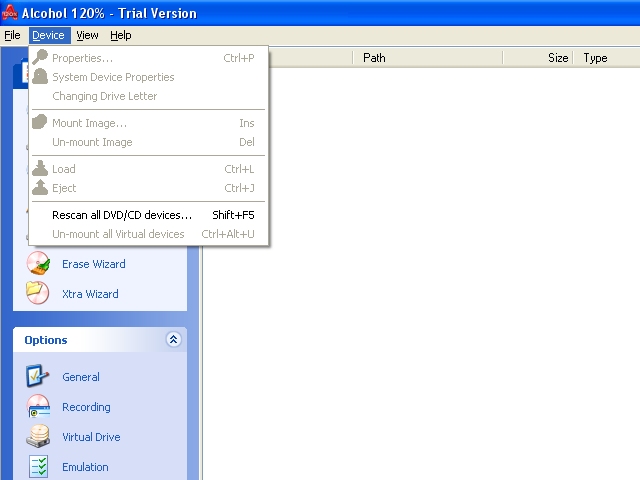
Task: Close the open Device menu
Action: click(x=49, y=36)
